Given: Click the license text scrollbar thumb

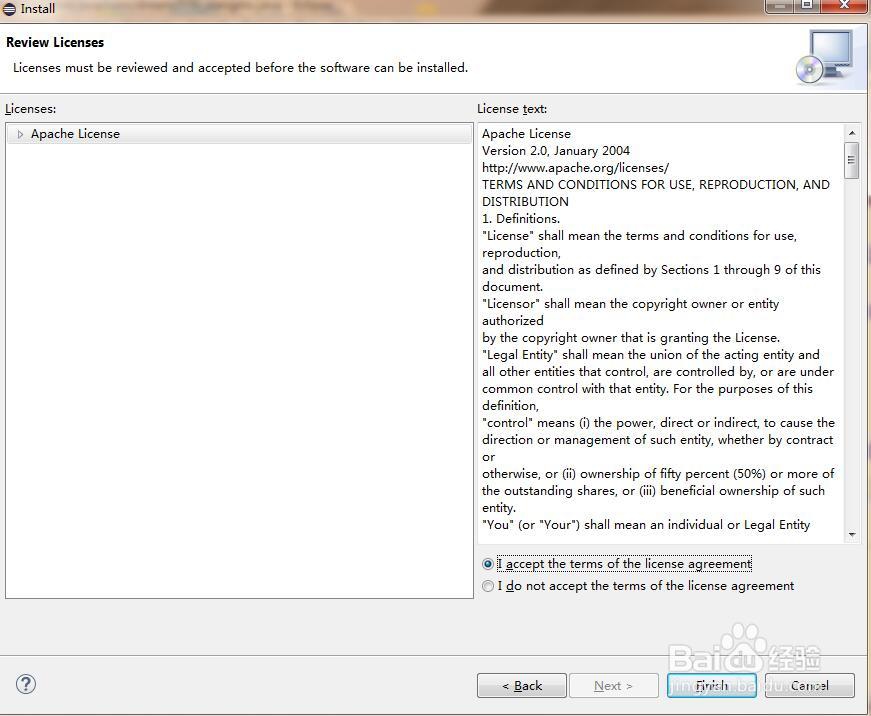Looking at the screenshot, I should tap(851, 160).
